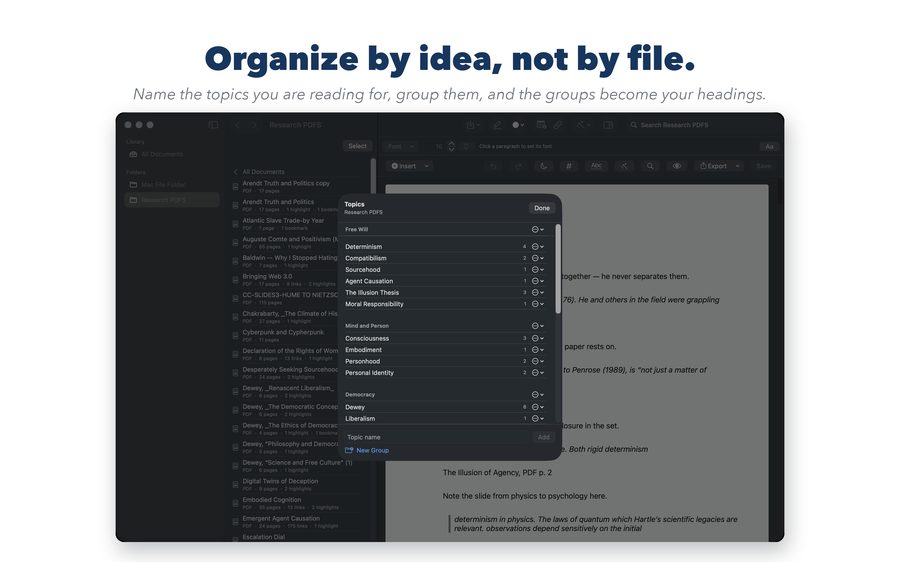Open options menu for Determinism topic

click(537, 246)
